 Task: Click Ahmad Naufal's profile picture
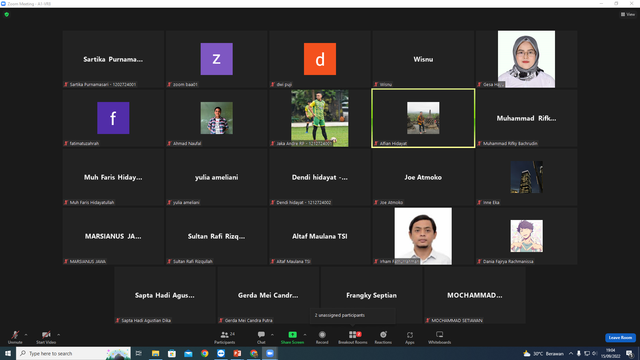click(x=217, y=118)
